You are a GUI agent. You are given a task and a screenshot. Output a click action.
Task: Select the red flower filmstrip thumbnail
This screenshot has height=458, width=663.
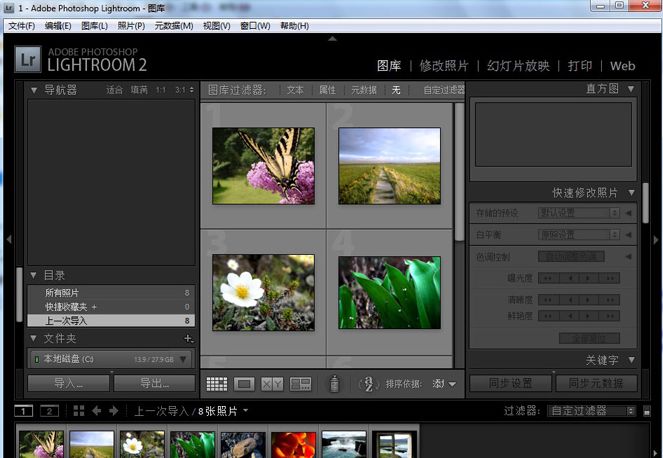(x=293, y=445)
